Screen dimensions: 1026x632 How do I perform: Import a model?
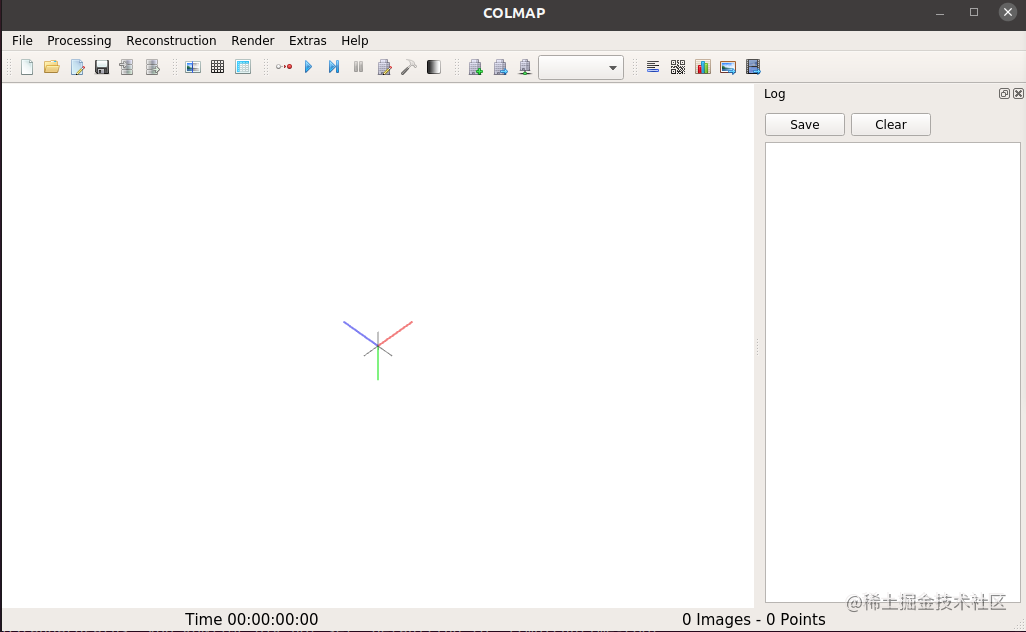coord(126,66)
